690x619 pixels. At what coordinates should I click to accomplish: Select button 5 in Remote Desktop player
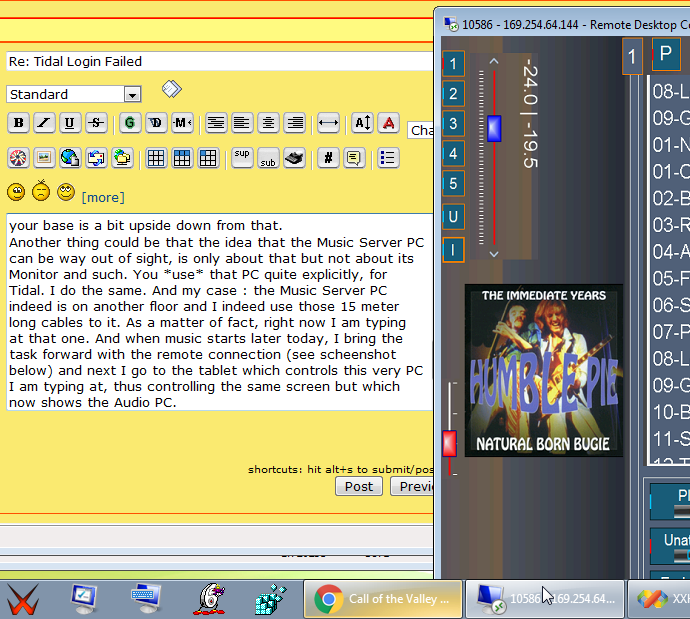tap(453, 183)
